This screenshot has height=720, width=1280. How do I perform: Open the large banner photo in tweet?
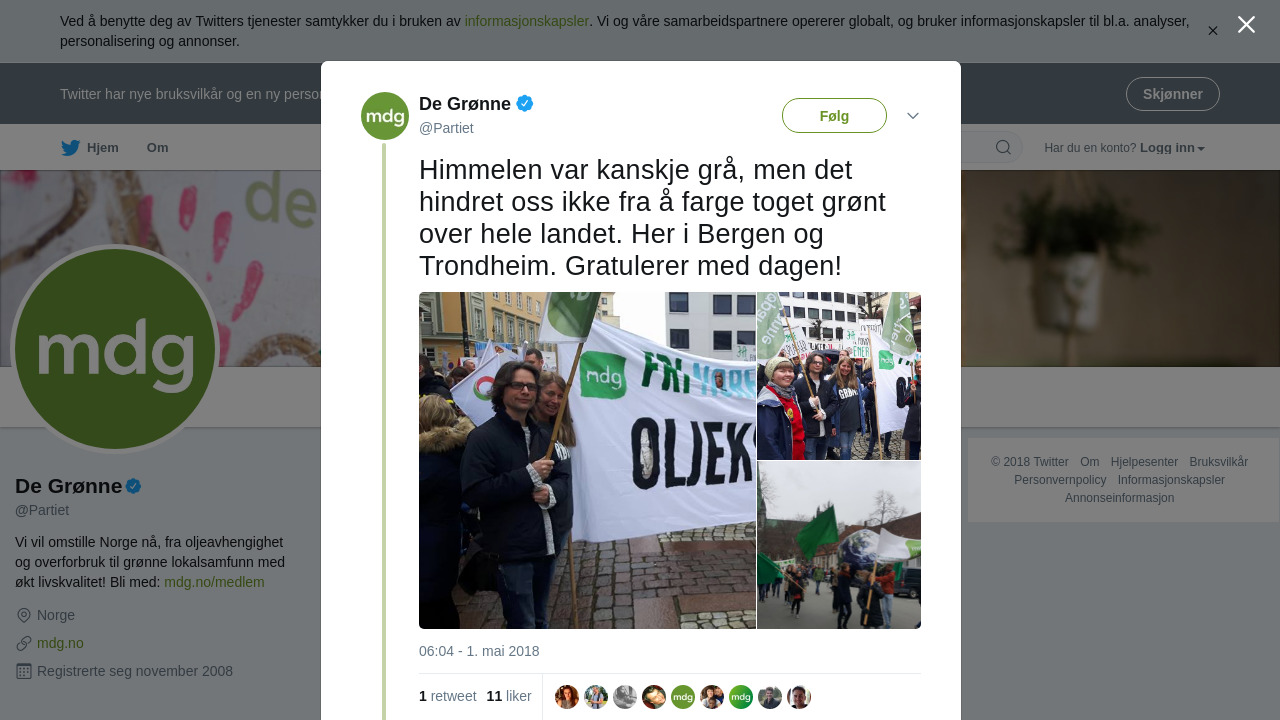[x=587, y=460]
